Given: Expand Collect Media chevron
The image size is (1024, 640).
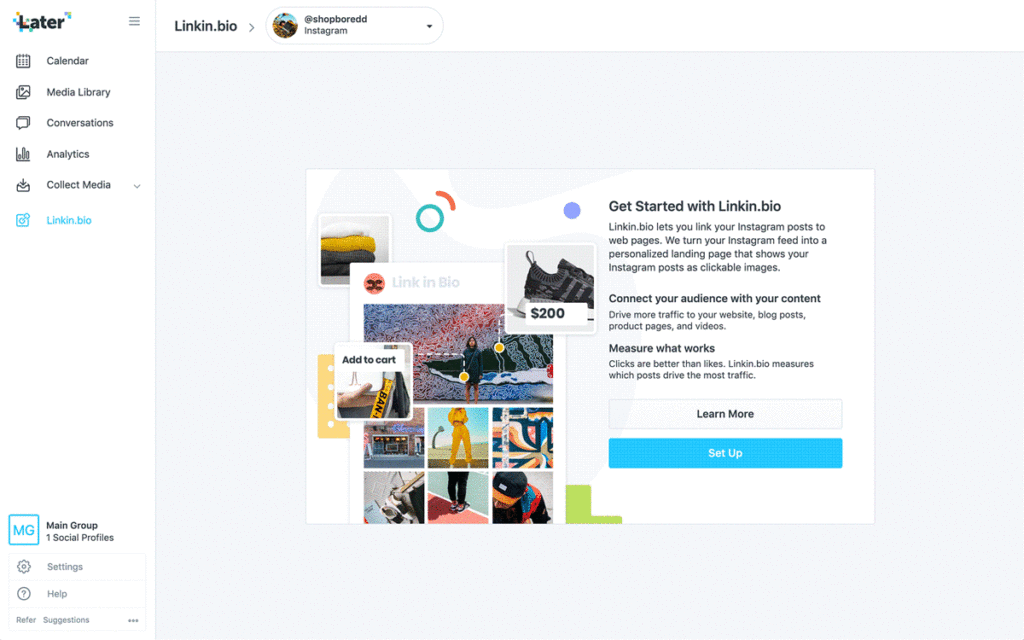Looking at the screenshot, I should click(137, 186).
